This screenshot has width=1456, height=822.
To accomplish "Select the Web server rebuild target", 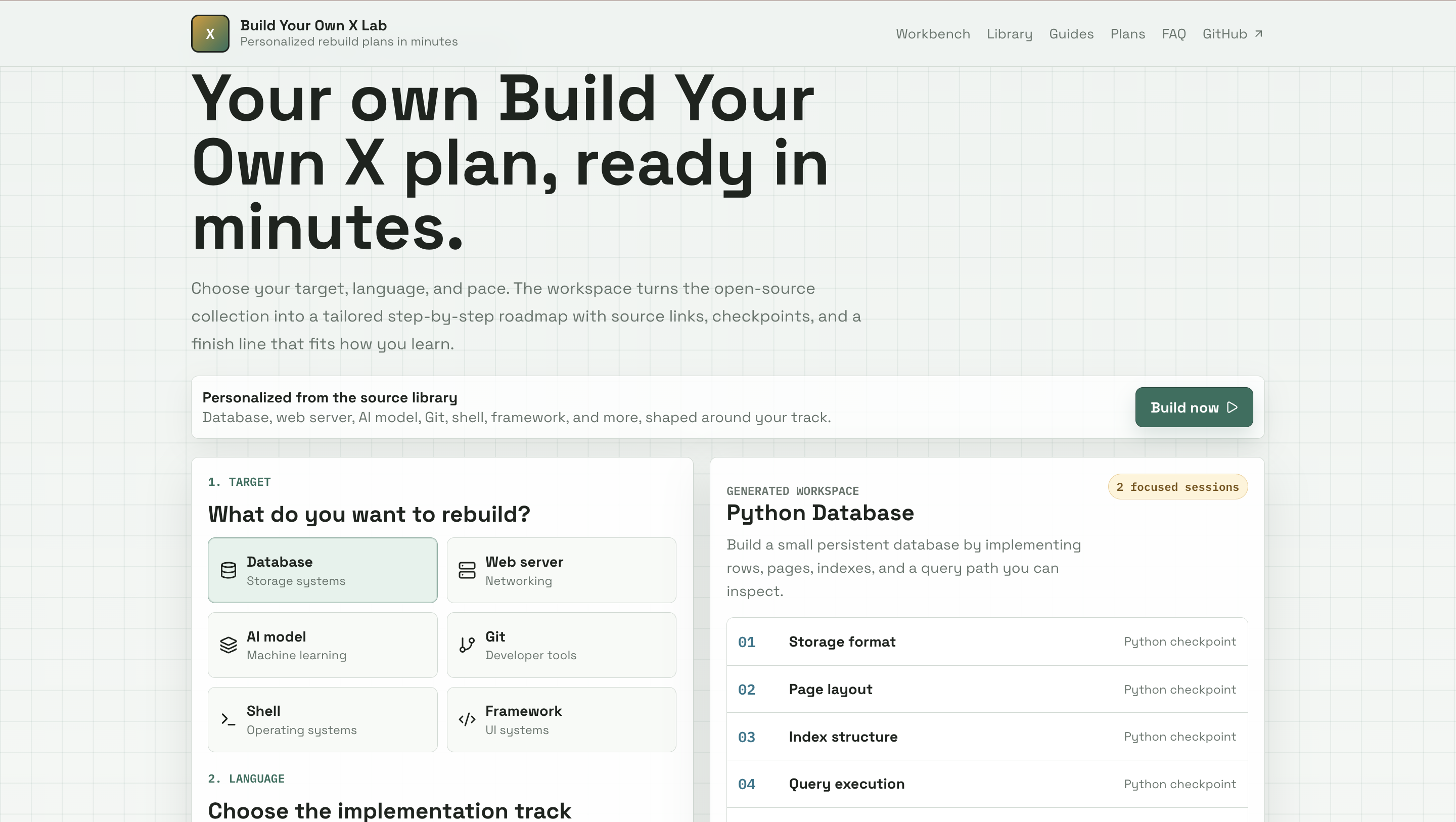I will [561, 570].
